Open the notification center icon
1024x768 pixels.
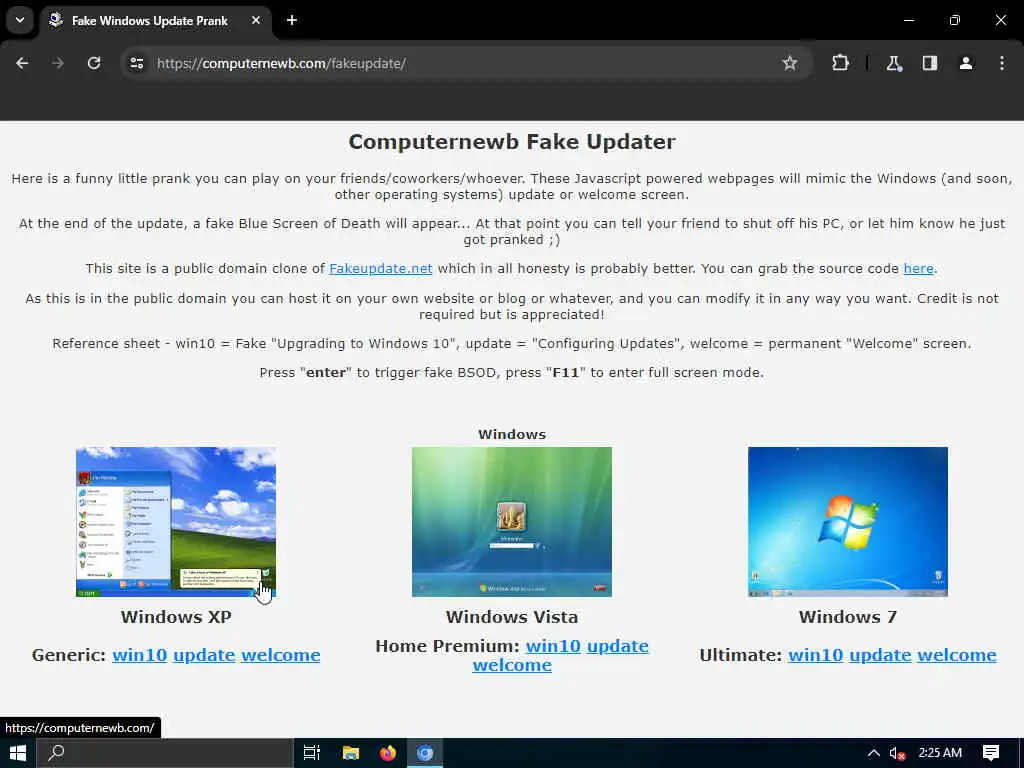tap(991, 753)
